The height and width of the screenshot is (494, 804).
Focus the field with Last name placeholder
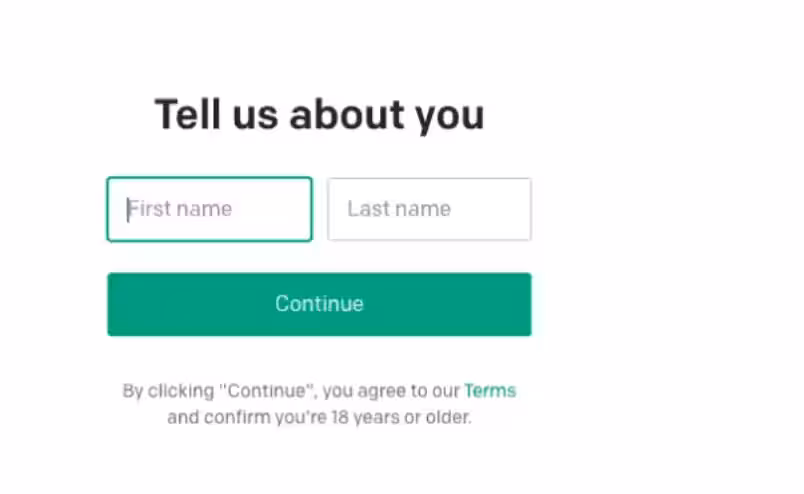(429, 209)
